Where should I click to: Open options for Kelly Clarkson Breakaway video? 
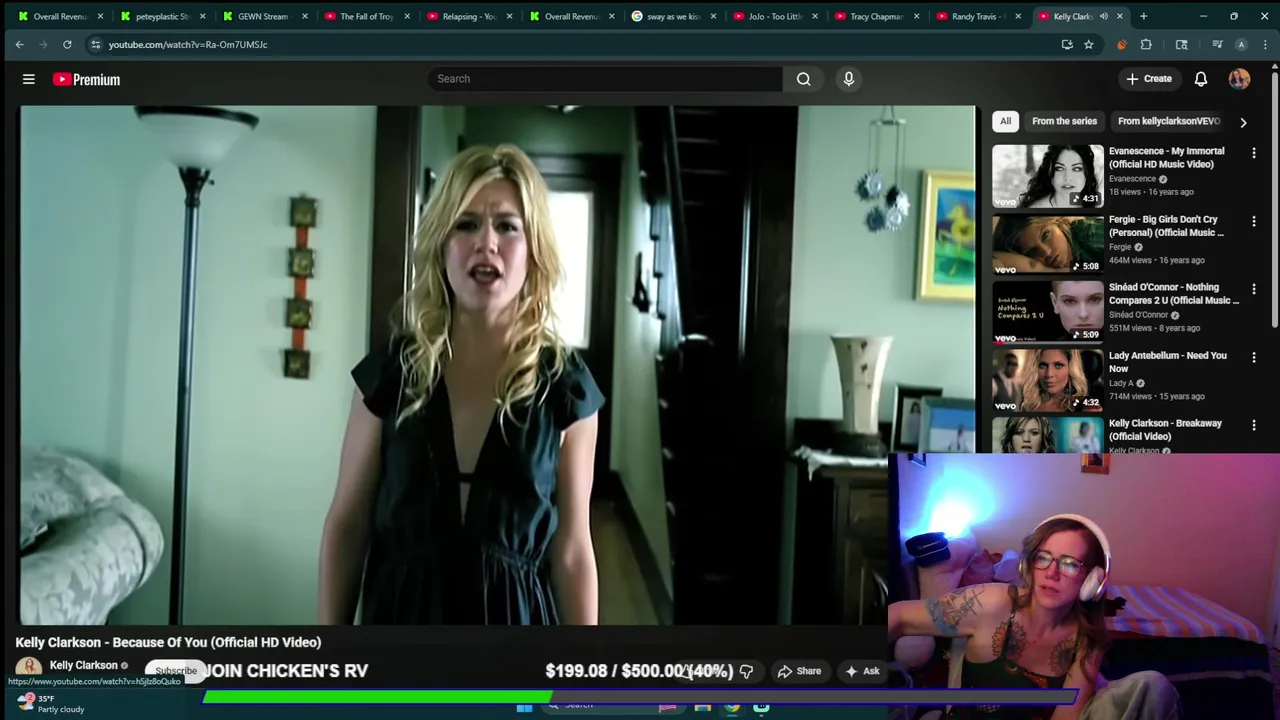(x=1254, y=425)
